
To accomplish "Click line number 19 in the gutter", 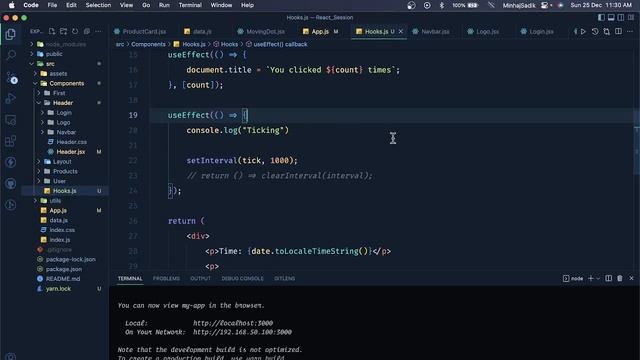I will tap(133, 115).
